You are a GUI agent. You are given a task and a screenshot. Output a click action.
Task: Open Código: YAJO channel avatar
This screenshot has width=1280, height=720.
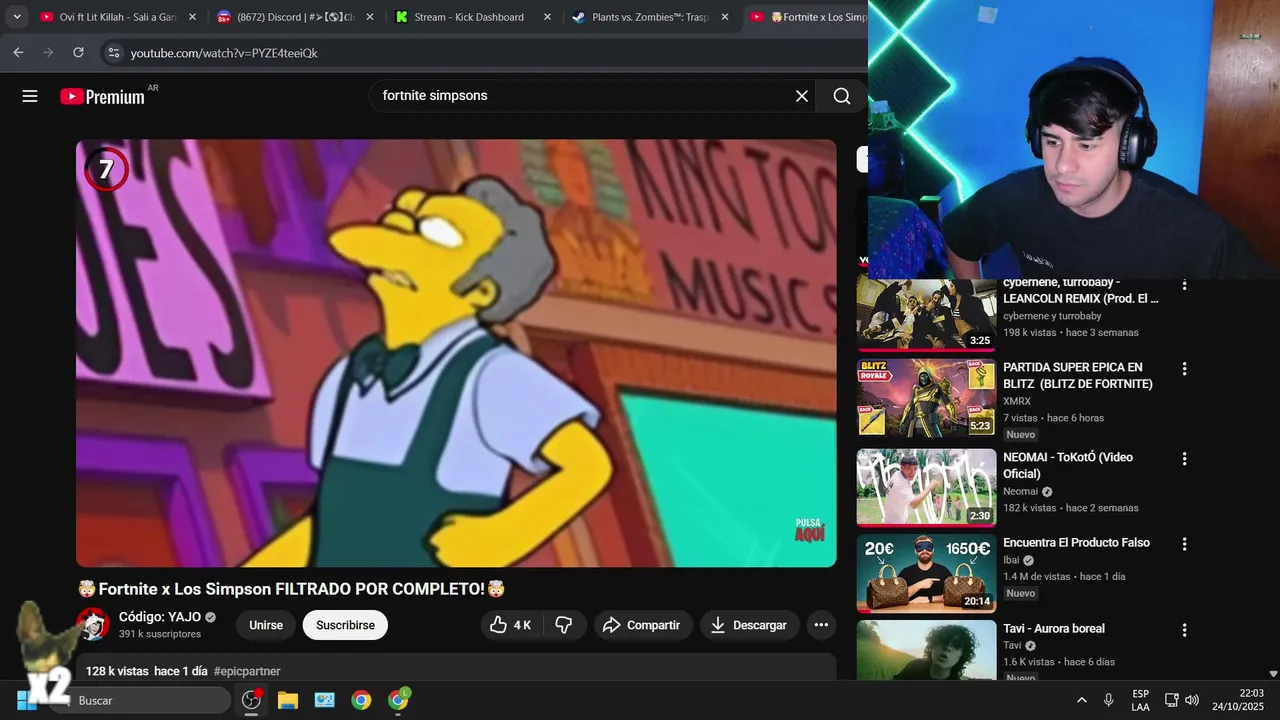(x=93, y=625)
